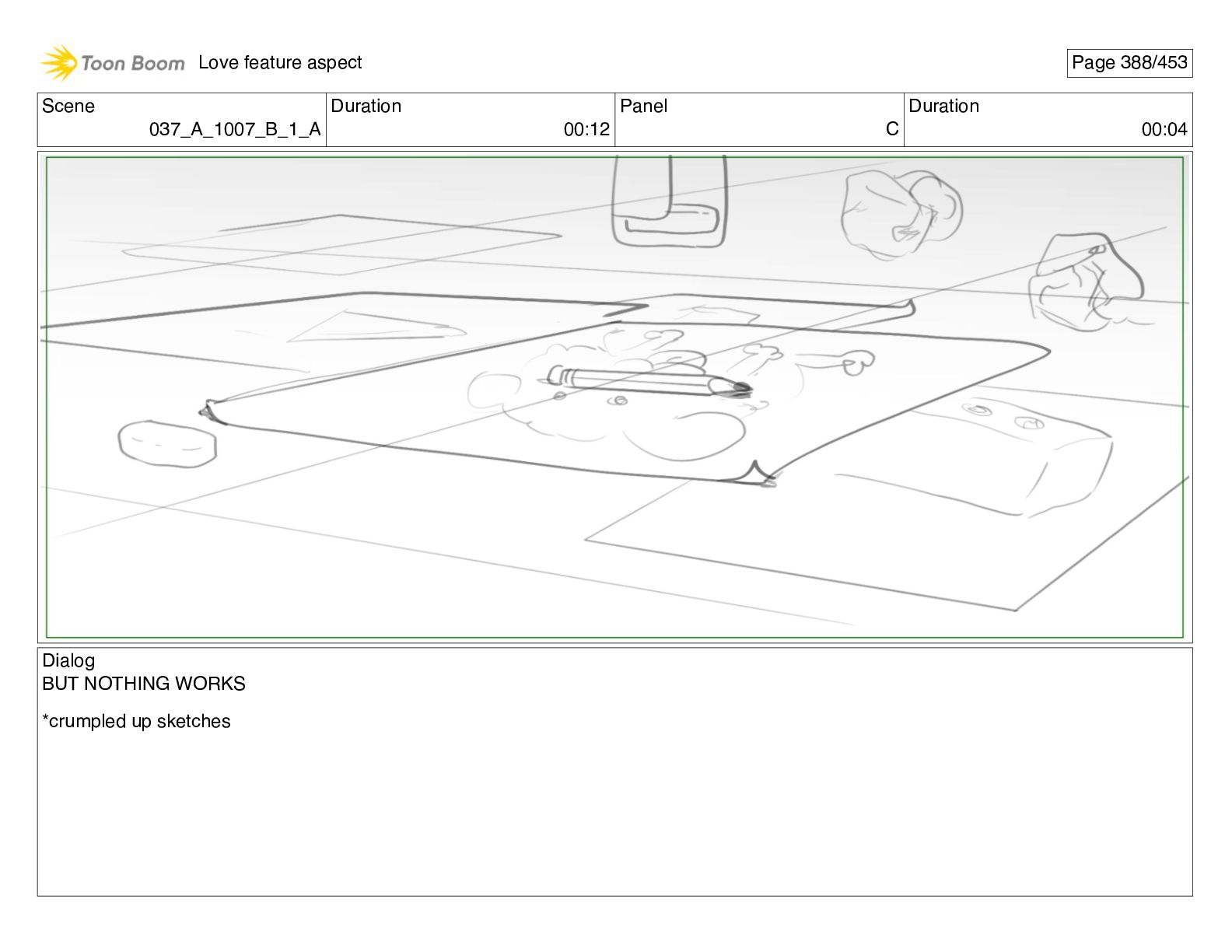This screenshot has height=952, width=1232.
Task: Click the panel duration value '00:04'
Action: pos(1164,130)
